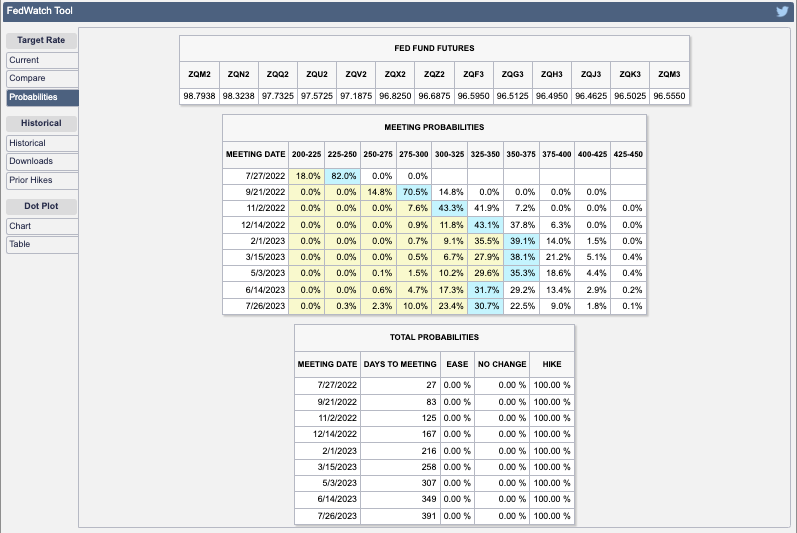The height and width of the screenshot is (533, 797).
Task: Click the highlighted 31.7% cell for 6/14/2023
Action: pos(485,290)
